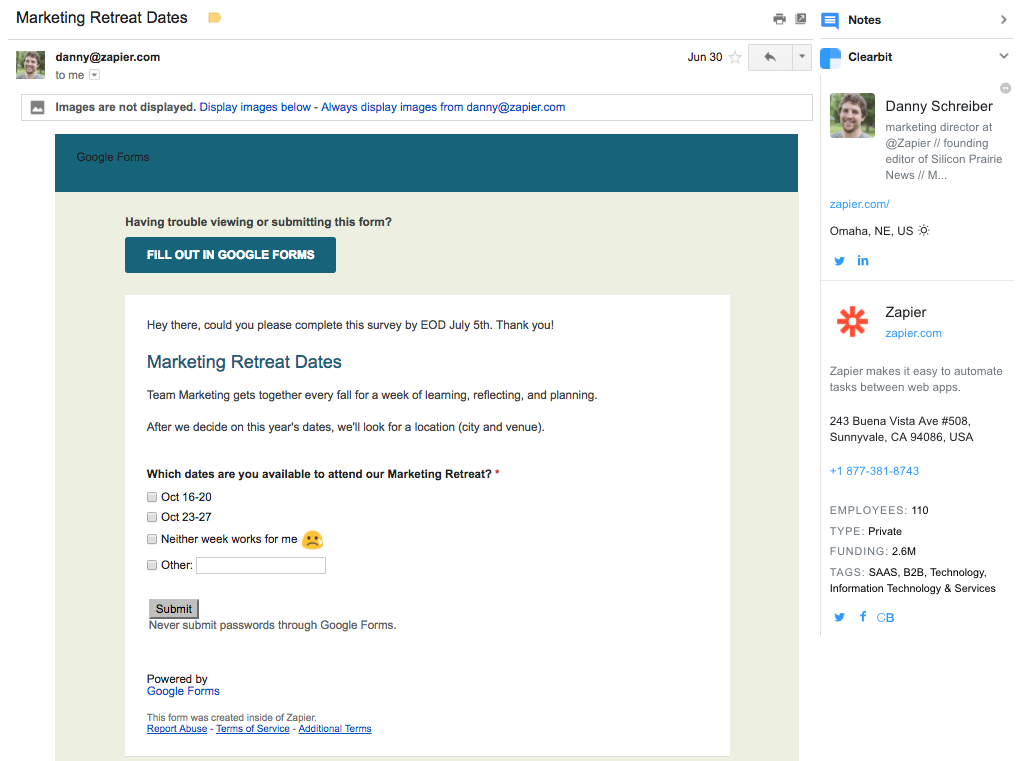Click the FUNDING: 2.6M entry
The image size is (1017, 761).
pos(872,551)
